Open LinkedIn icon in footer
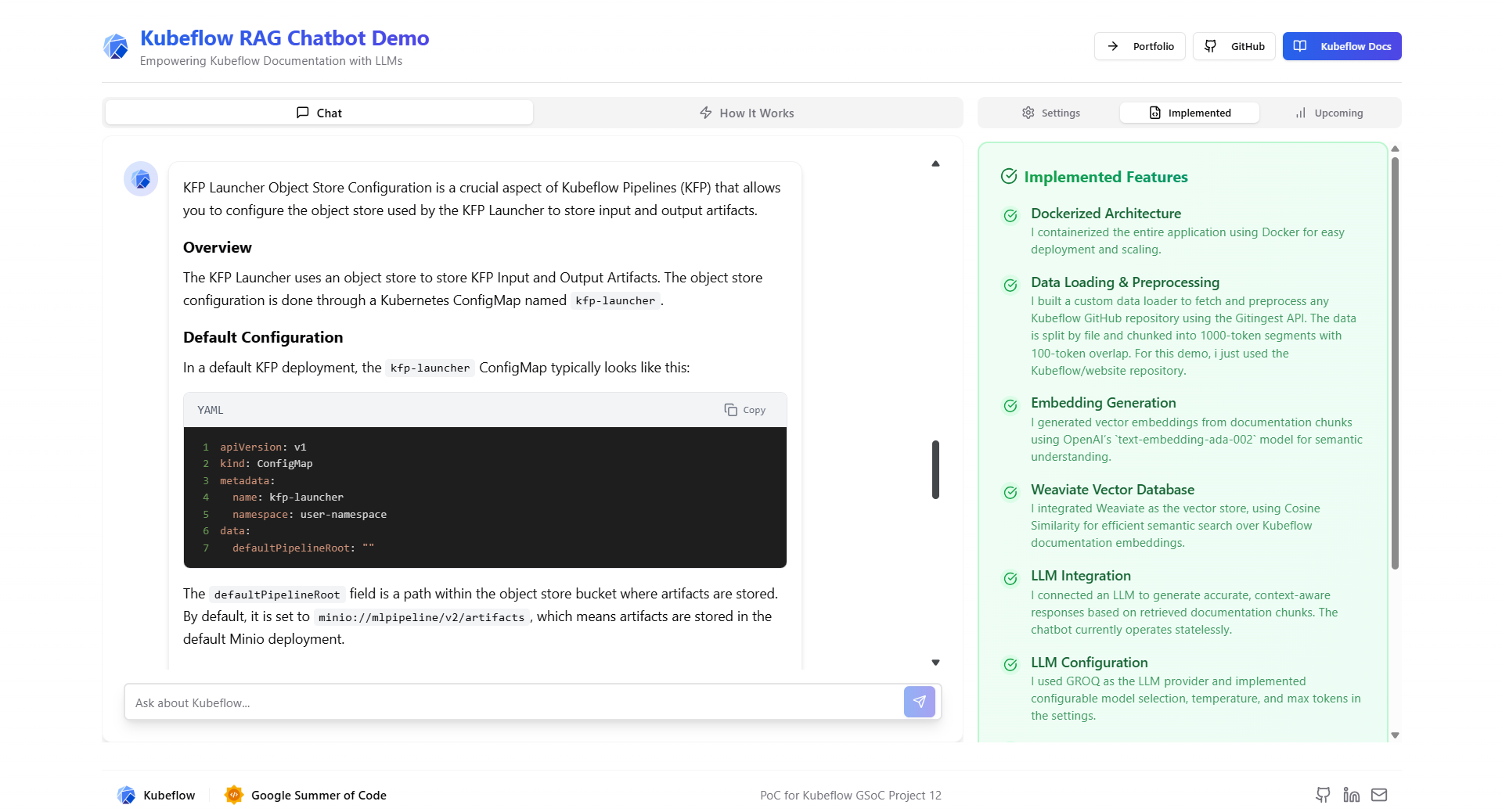 tap(1351, 795)
